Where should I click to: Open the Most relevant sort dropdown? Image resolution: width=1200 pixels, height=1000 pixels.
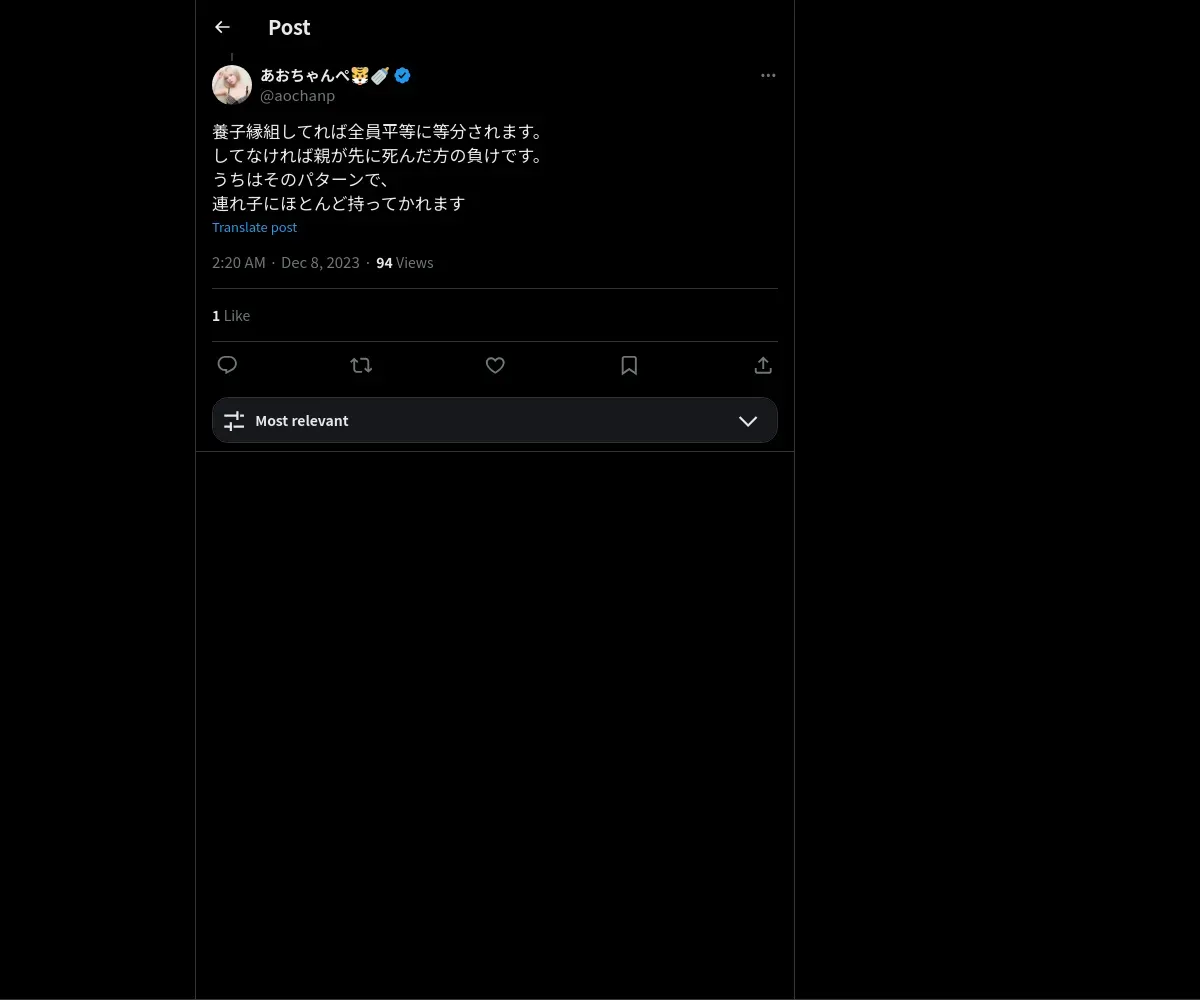coord(495,420)
